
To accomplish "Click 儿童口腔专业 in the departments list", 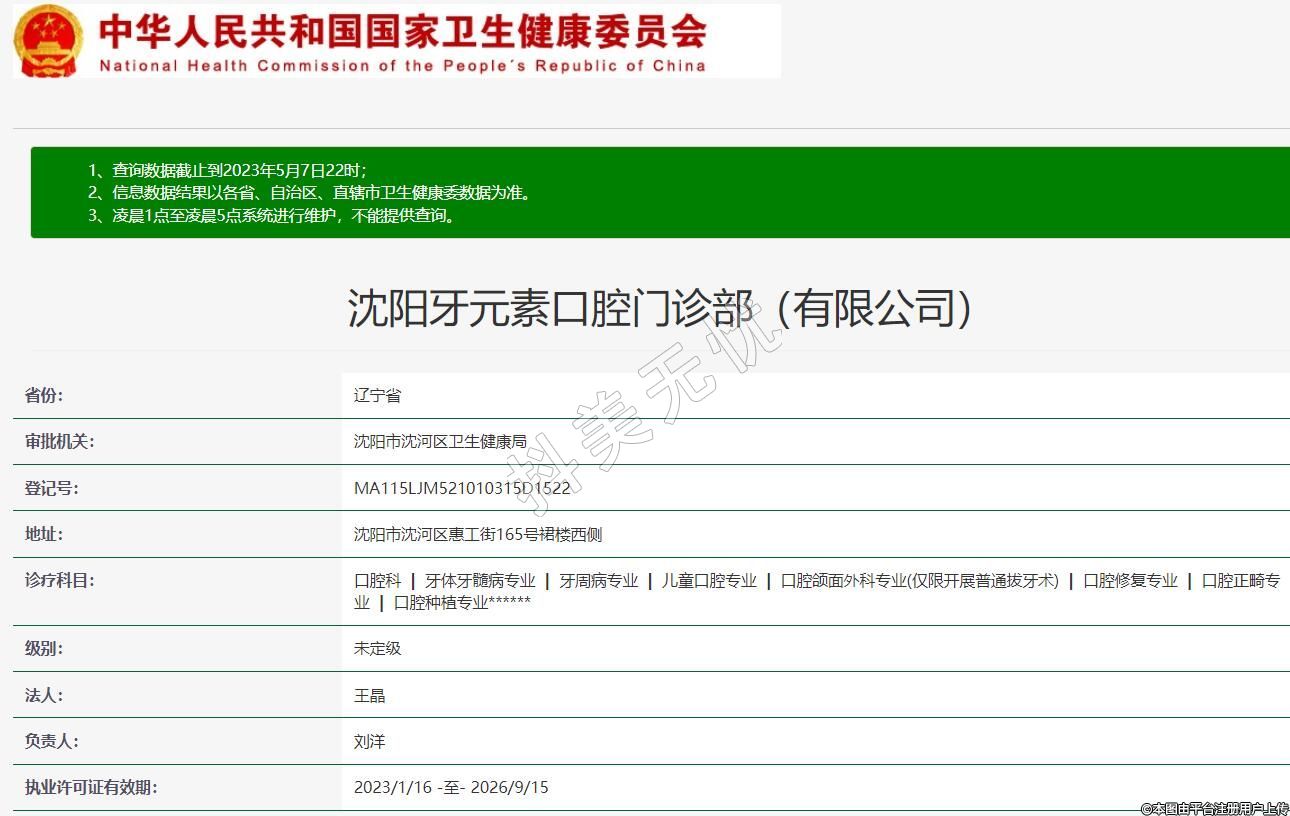I will [709, 580].
